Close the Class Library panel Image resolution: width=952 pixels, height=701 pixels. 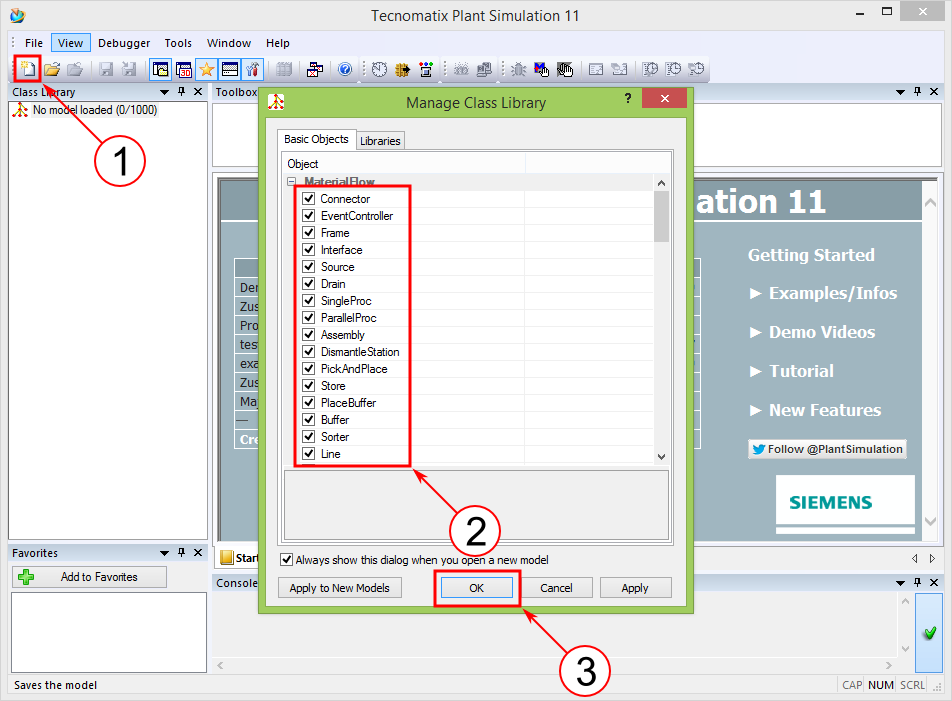[x=197, y=92]
